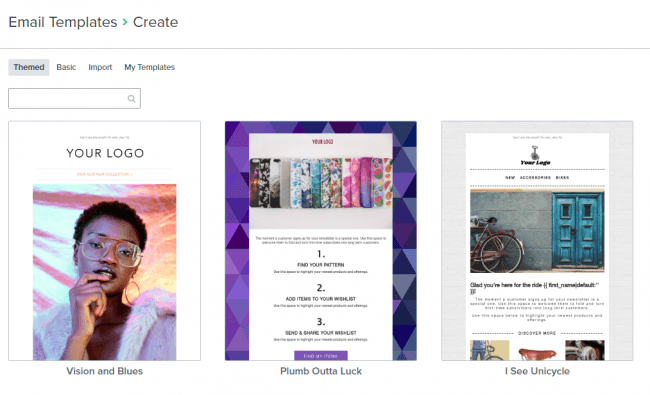Focus the template search field
The width and height of the screenshot is (650, 395).
tap(74, 99)
